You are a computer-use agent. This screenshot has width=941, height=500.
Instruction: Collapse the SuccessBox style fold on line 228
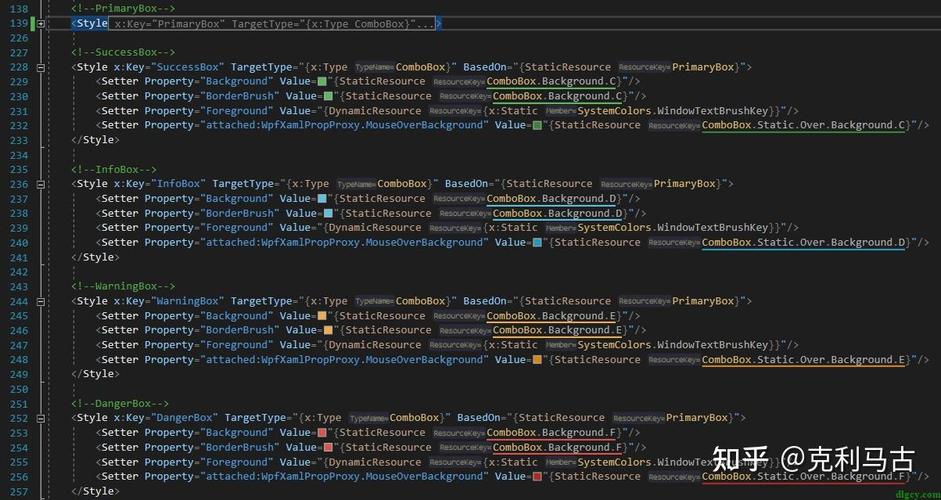pos(40,67)
